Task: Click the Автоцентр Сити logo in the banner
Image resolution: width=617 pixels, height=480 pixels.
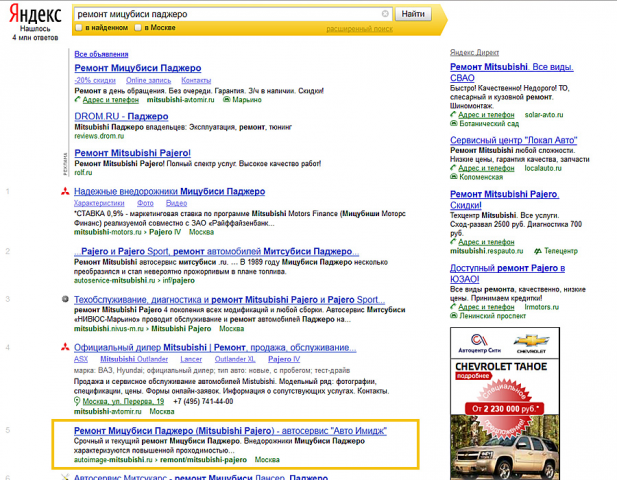Action: 479,343
